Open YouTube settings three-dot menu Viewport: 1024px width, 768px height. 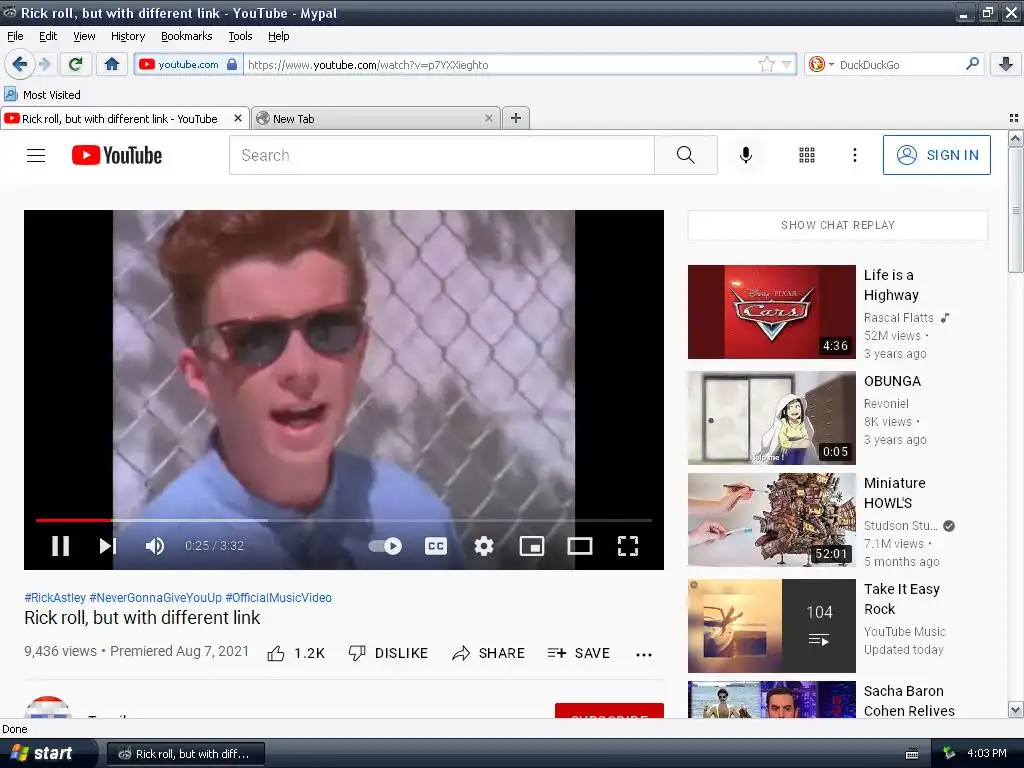(x=854, y=155)
